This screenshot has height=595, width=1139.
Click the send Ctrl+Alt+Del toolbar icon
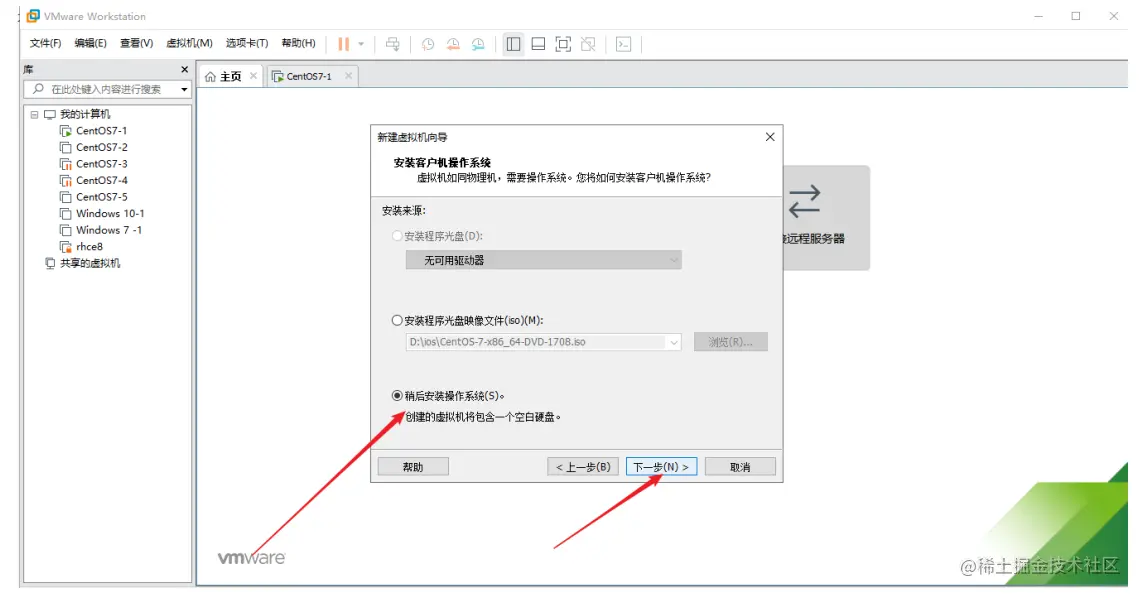coord(392,44)
